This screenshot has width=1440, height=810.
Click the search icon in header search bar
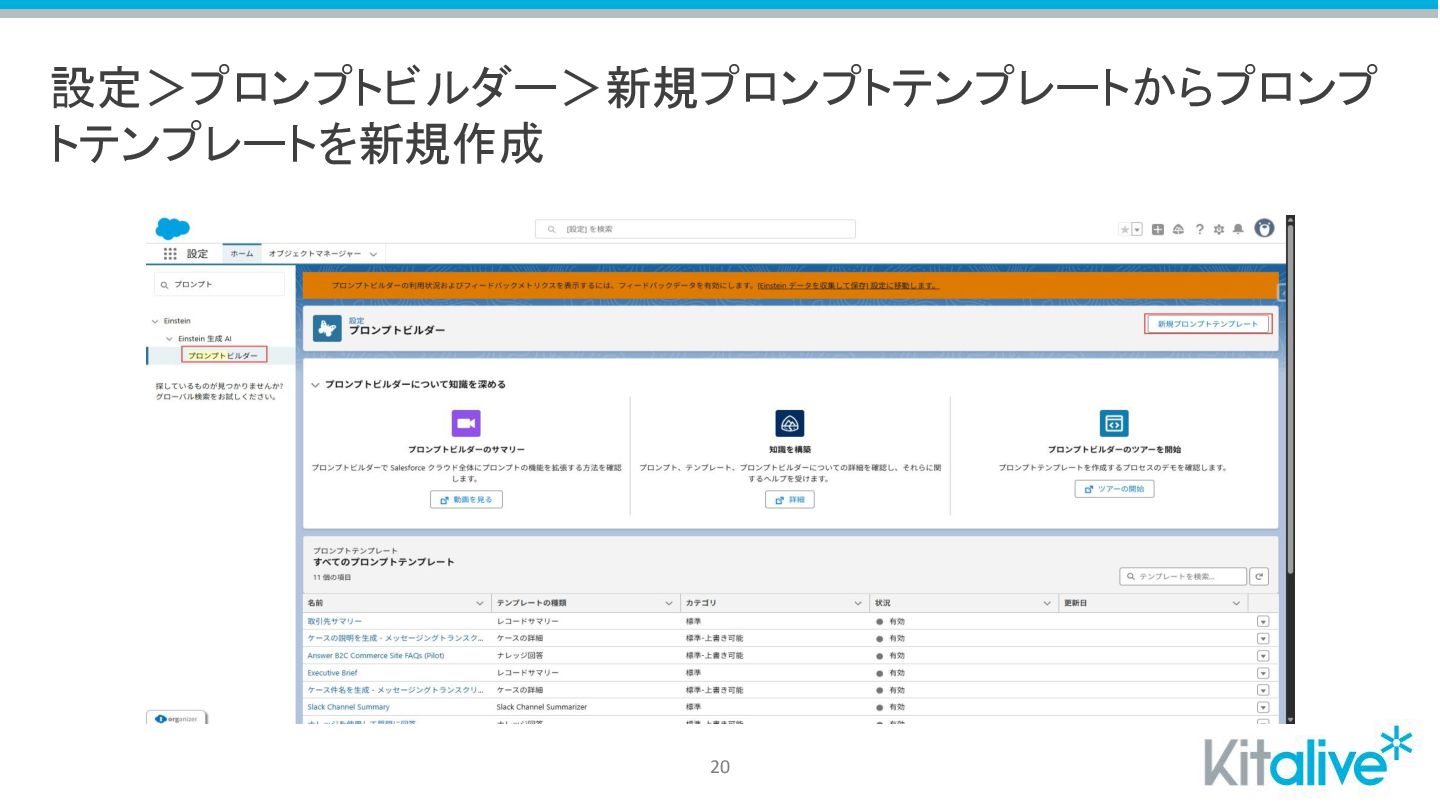pyautogui.click(x=552, y=229)
